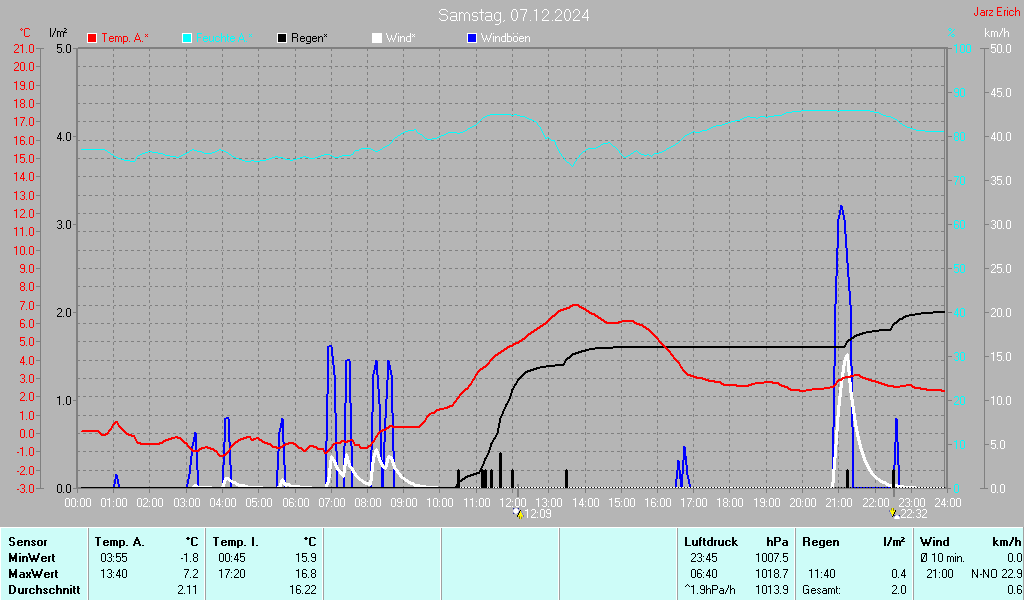Select the cyan Feuchte A. legend swatch

[x=187, y=38]
